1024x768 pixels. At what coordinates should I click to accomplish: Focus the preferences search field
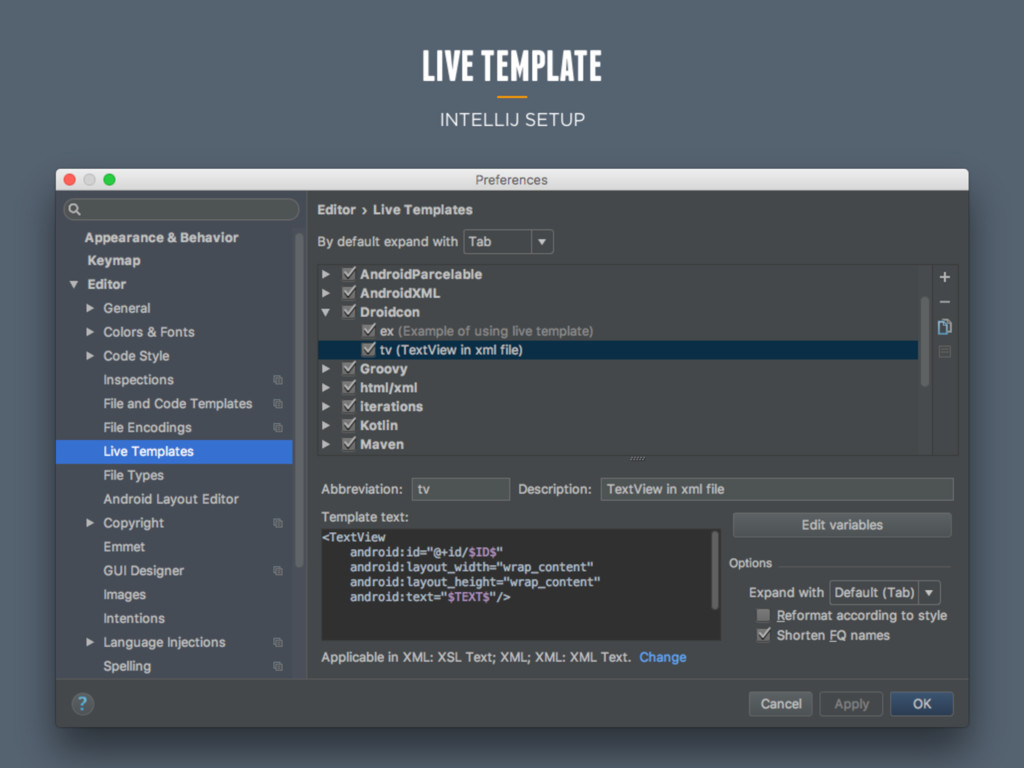(182, 209)
